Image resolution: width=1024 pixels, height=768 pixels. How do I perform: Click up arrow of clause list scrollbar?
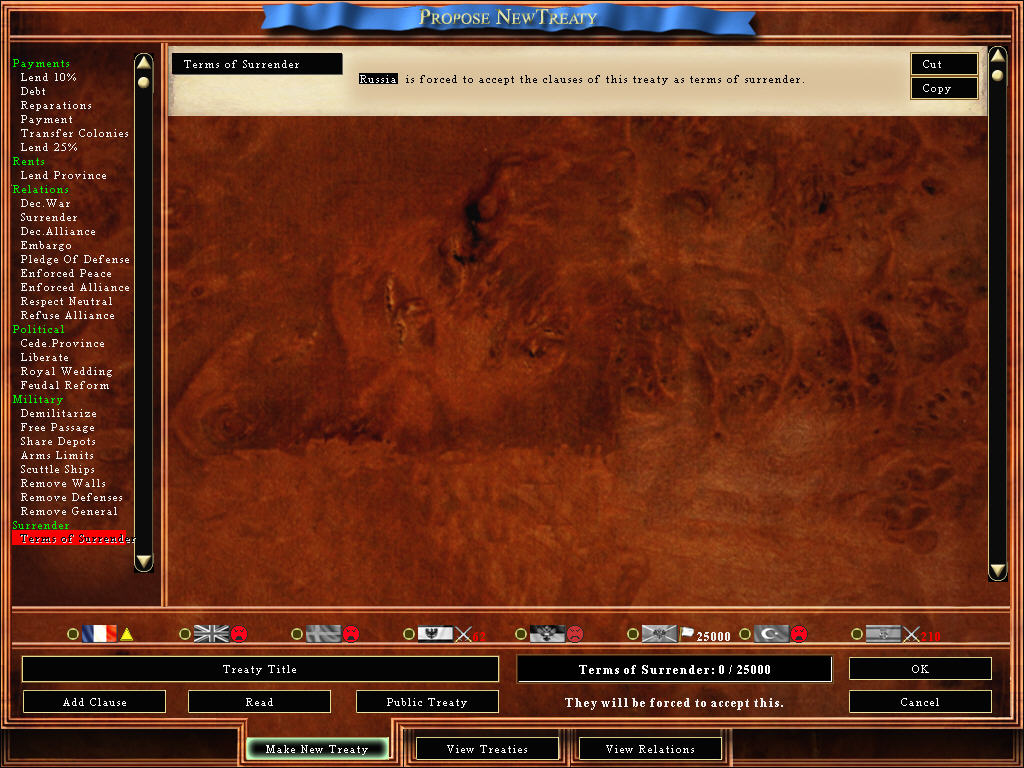coord(144,63)
